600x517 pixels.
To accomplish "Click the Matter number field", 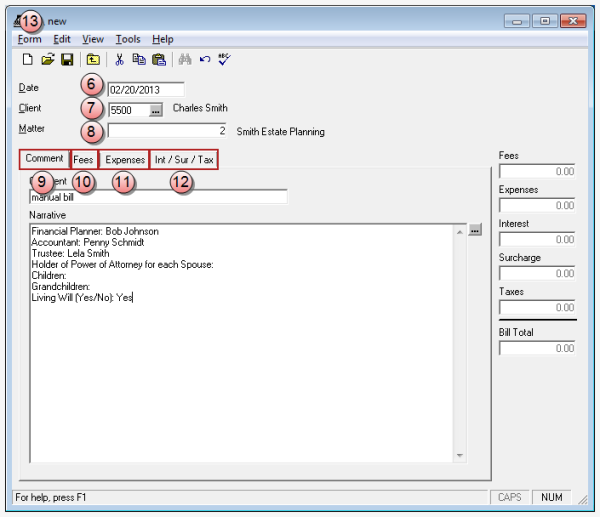I will pyautogui.click(x=167, y=130).
